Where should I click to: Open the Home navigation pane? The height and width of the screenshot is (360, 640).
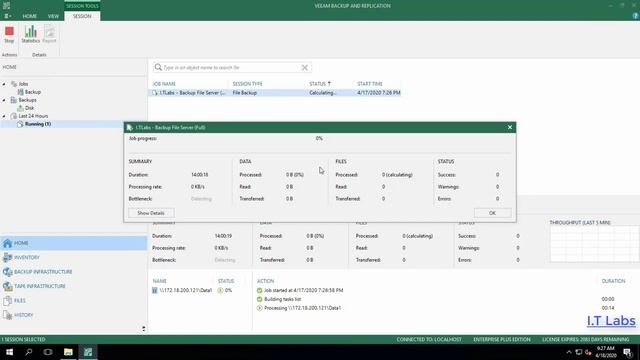73,243
